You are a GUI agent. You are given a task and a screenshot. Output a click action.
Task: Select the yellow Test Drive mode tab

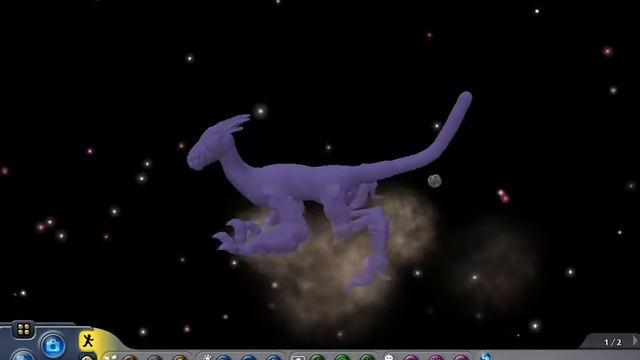pyautogui.click(x=88, y=340)
